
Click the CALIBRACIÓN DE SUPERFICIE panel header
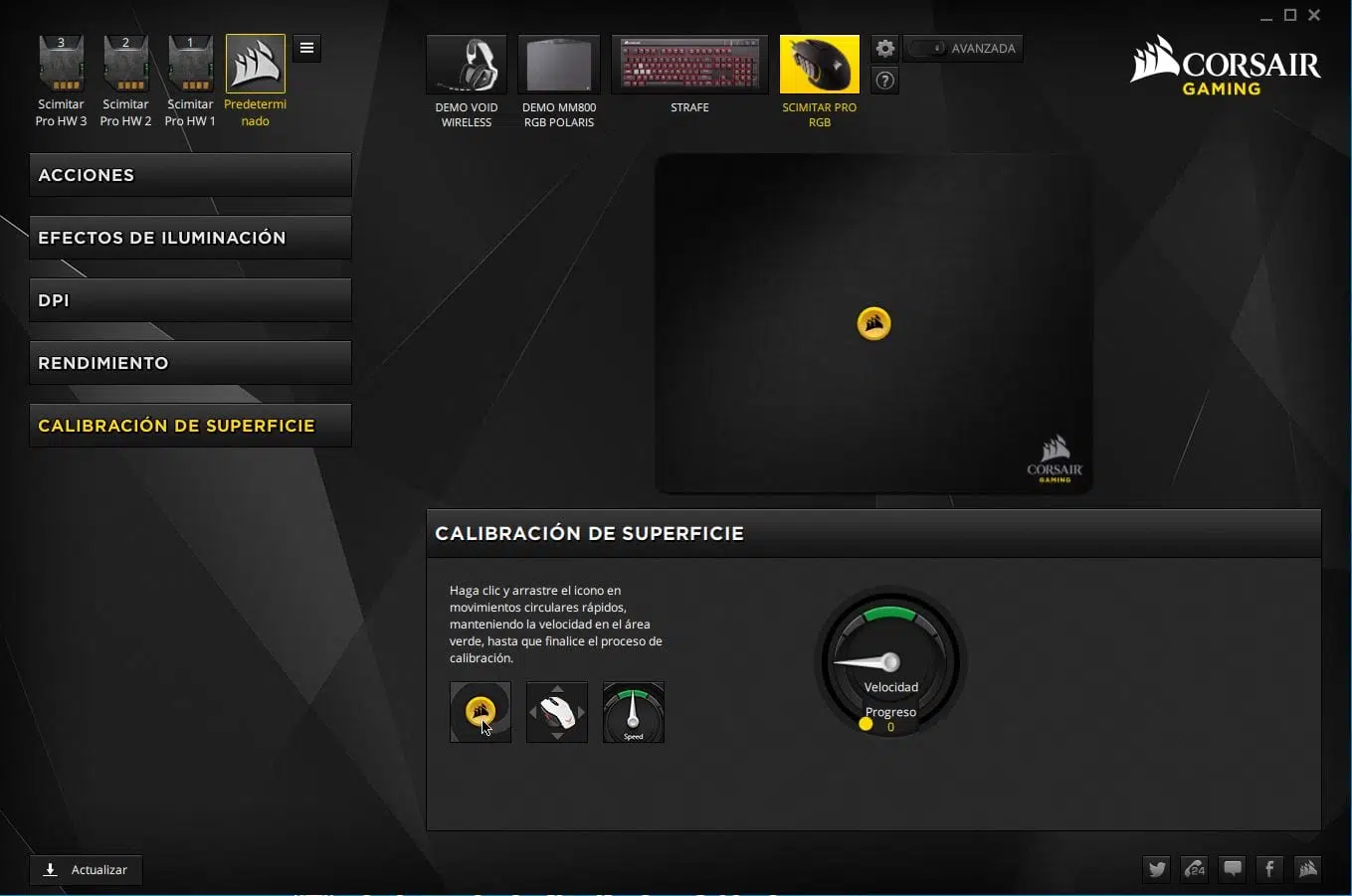[x=873, y=533]
